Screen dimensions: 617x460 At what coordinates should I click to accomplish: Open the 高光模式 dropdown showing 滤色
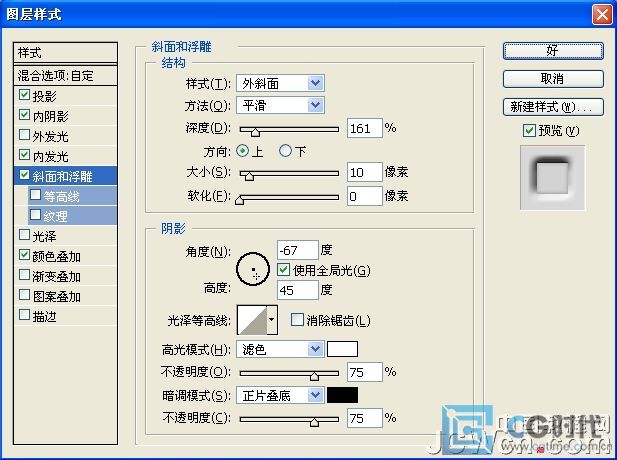tap(280, 349)
